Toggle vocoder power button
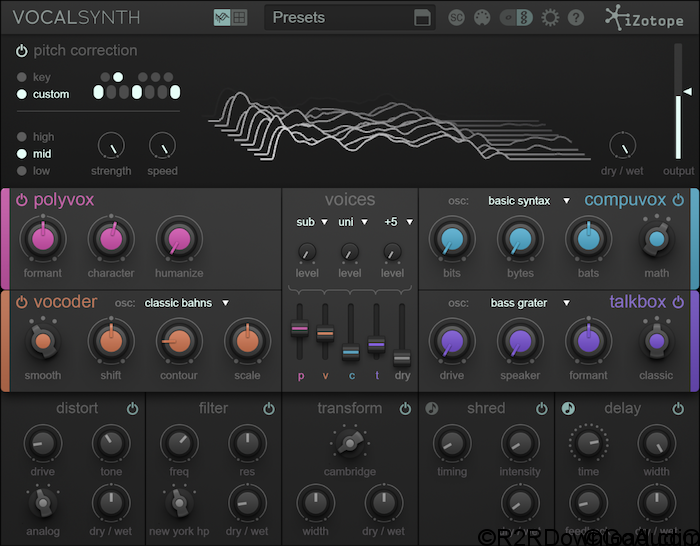 [x=21, y=302]
